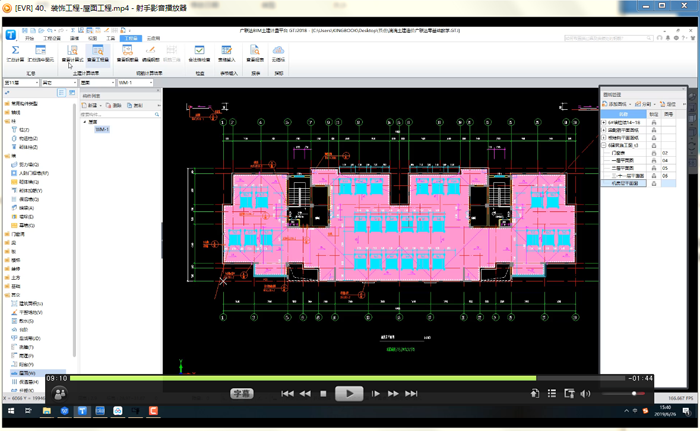Click the list view icon above component tree

[x=62, y=92]
